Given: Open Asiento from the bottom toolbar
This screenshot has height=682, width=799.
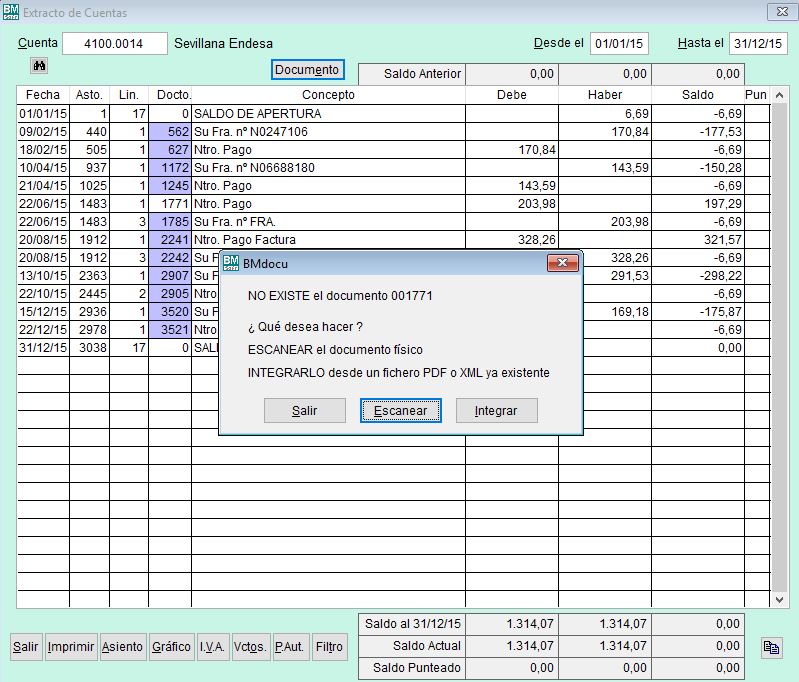Looking at the screenshot, I should point(123,647).
